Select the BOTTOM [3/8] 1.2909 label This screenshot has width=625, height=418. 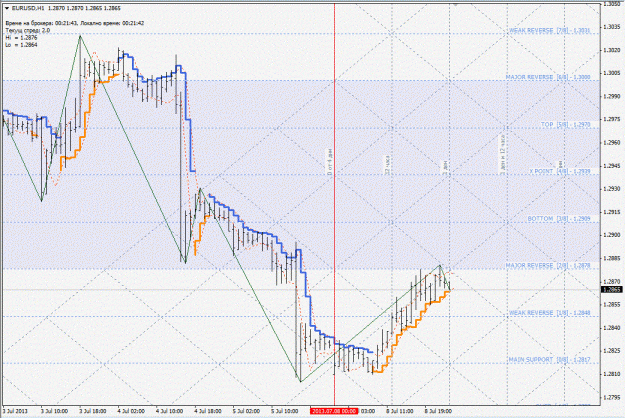[559, 219]
